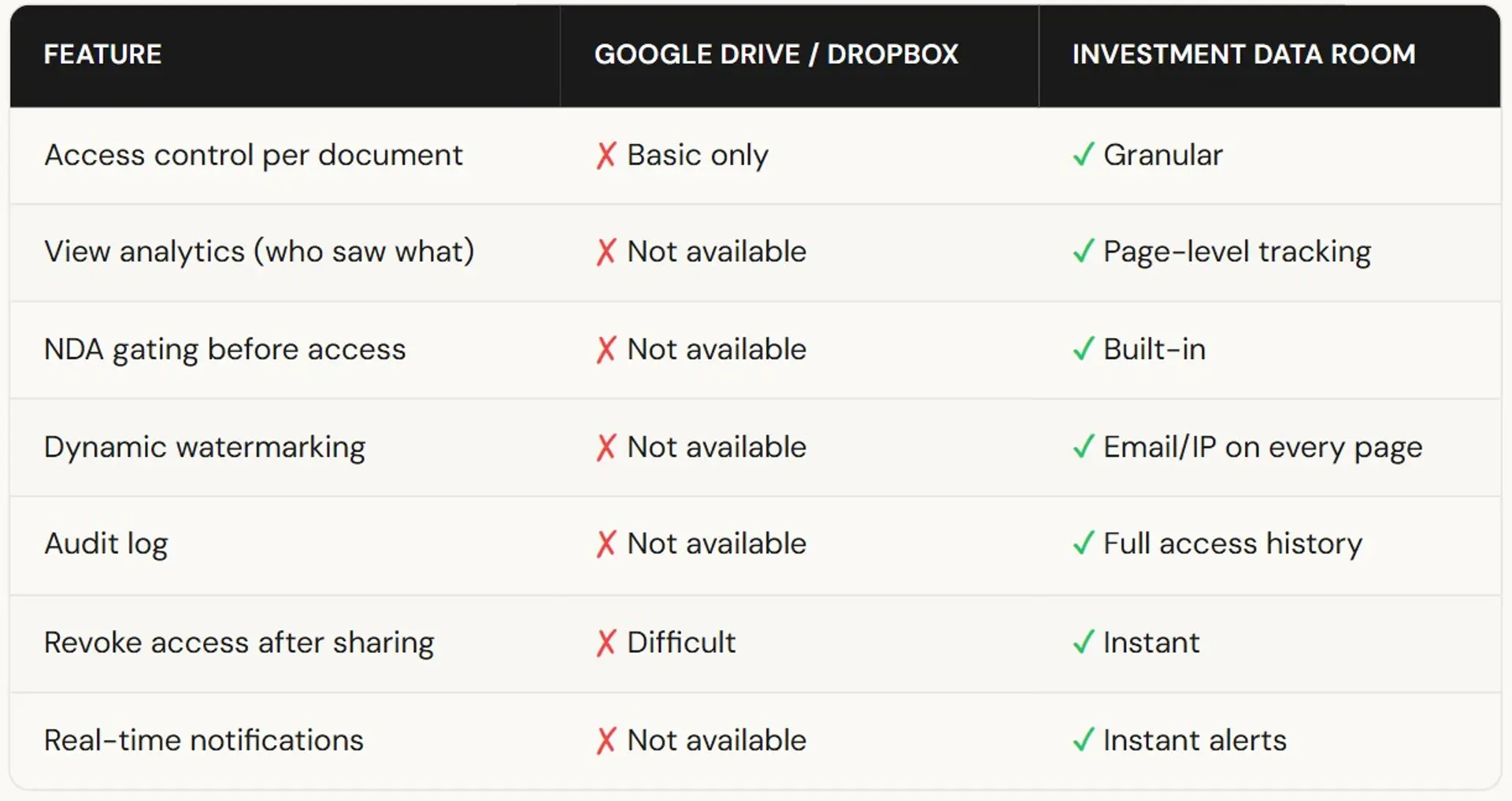
Task: Click the Page-level tracking text
Action: tap(1237, 253)
